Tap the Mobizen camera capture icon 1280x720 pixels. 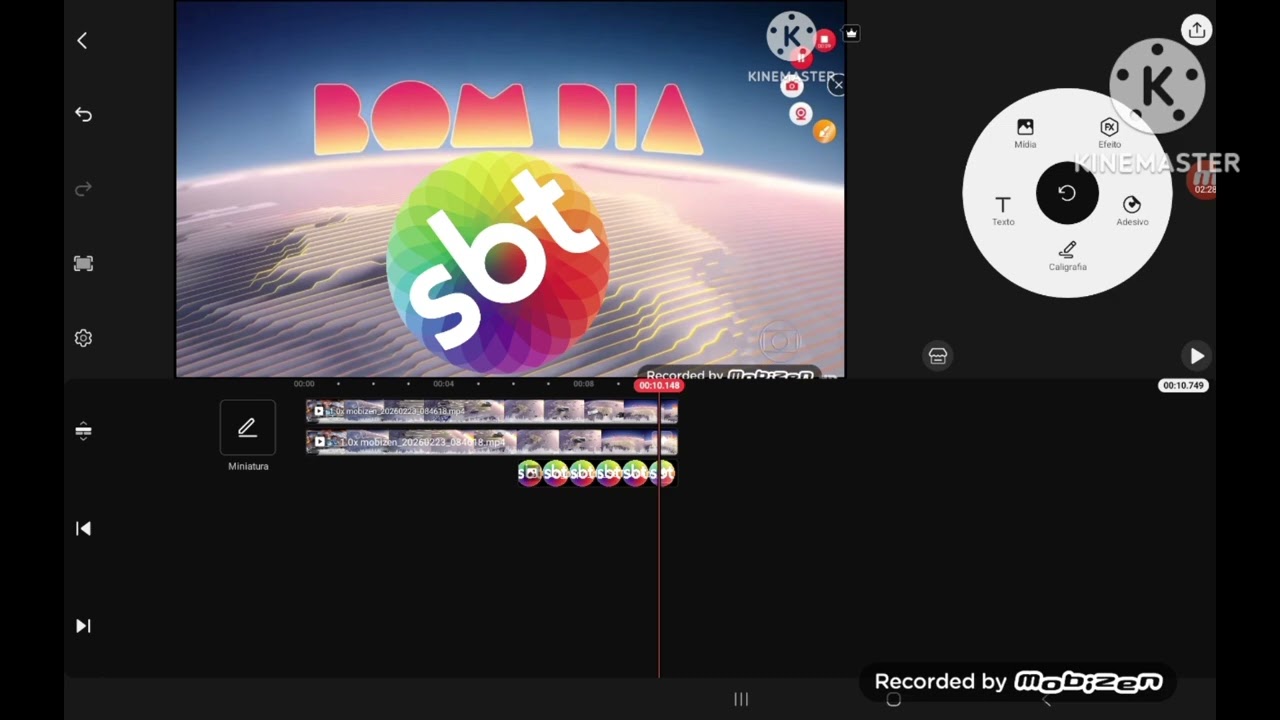tap(792, 86)
